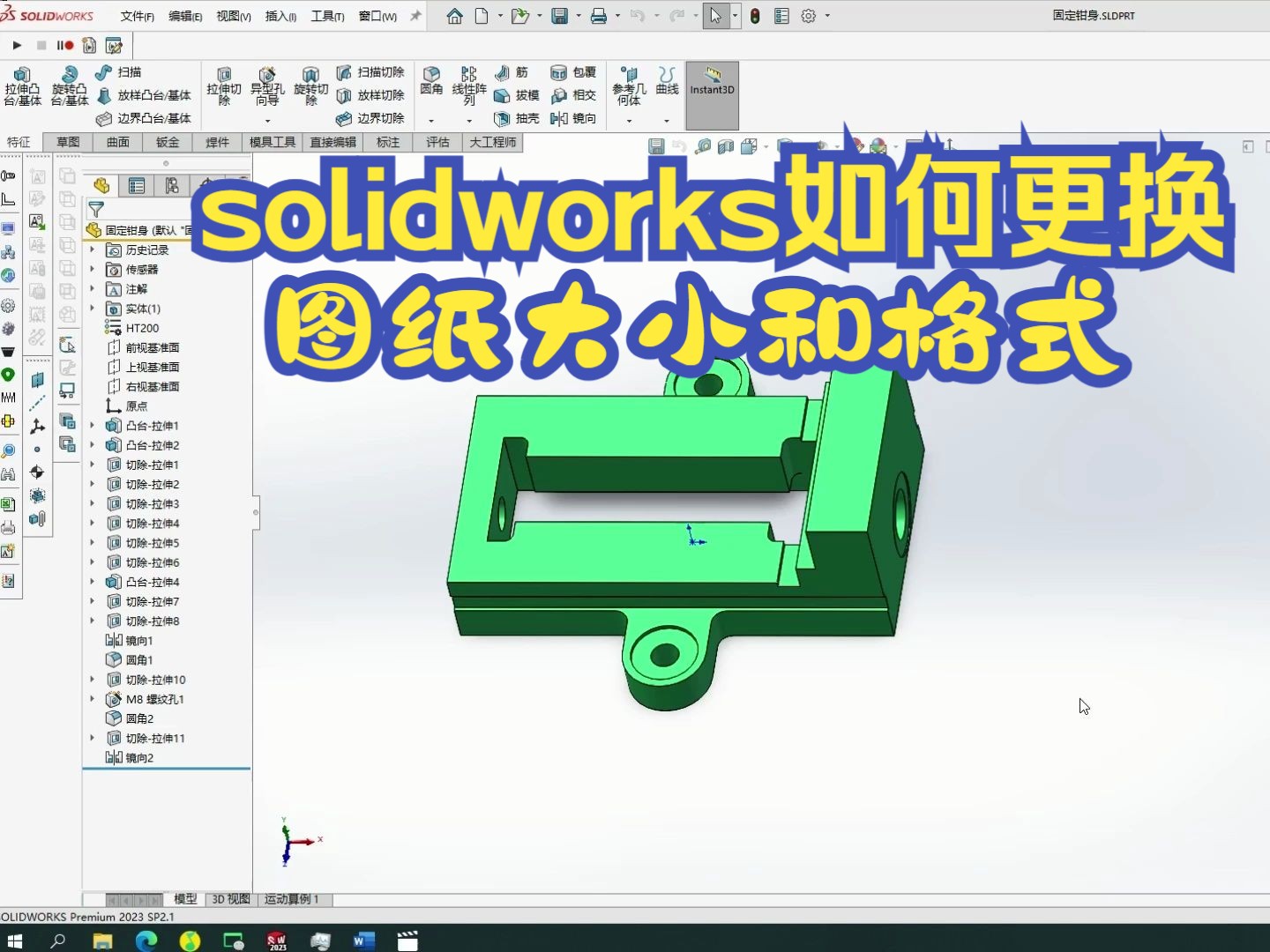Open the 视图(V) menu
The width and height of the screenshot is (1270, 952).
point(234,16)
